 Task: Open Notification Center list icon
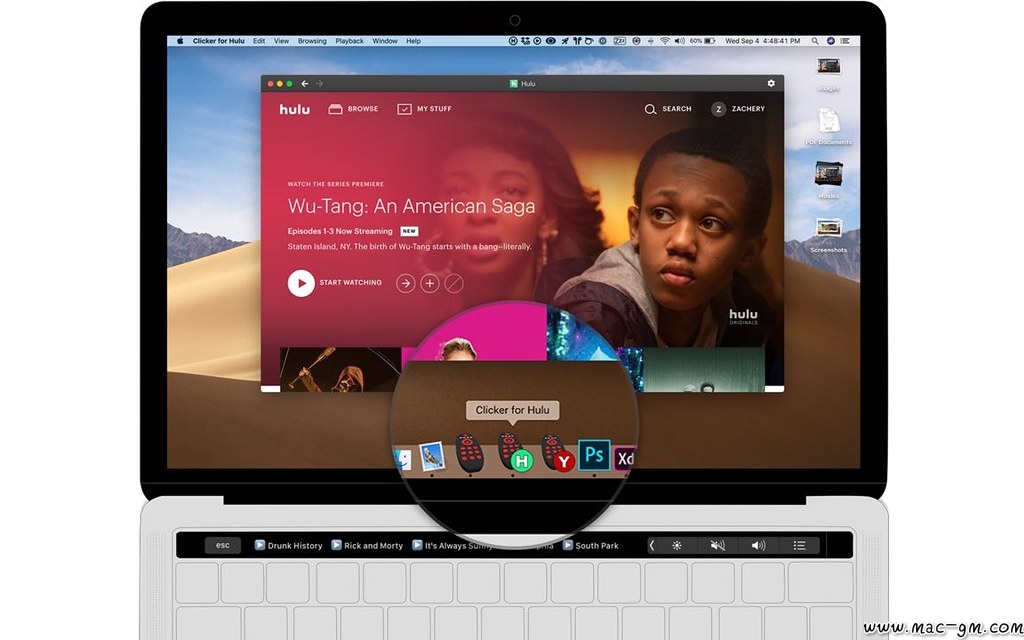[x=846, y=40]
